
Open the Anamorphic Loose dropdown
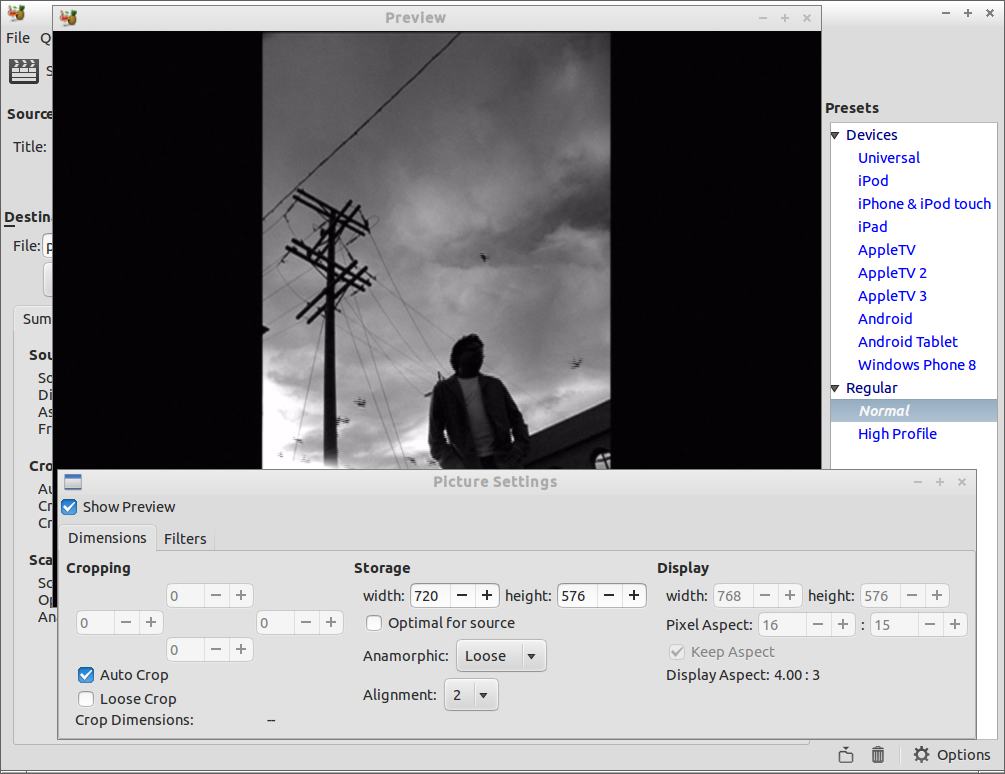point(501,656)
